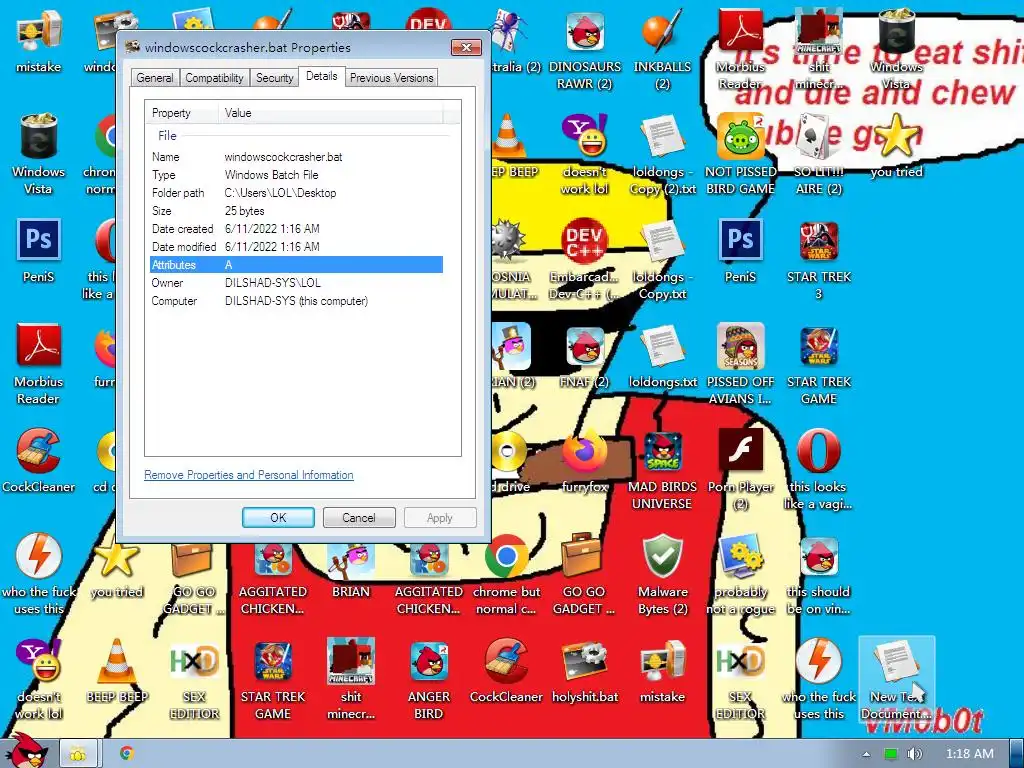Select the Type row 'Windows Batch File'

296,175
